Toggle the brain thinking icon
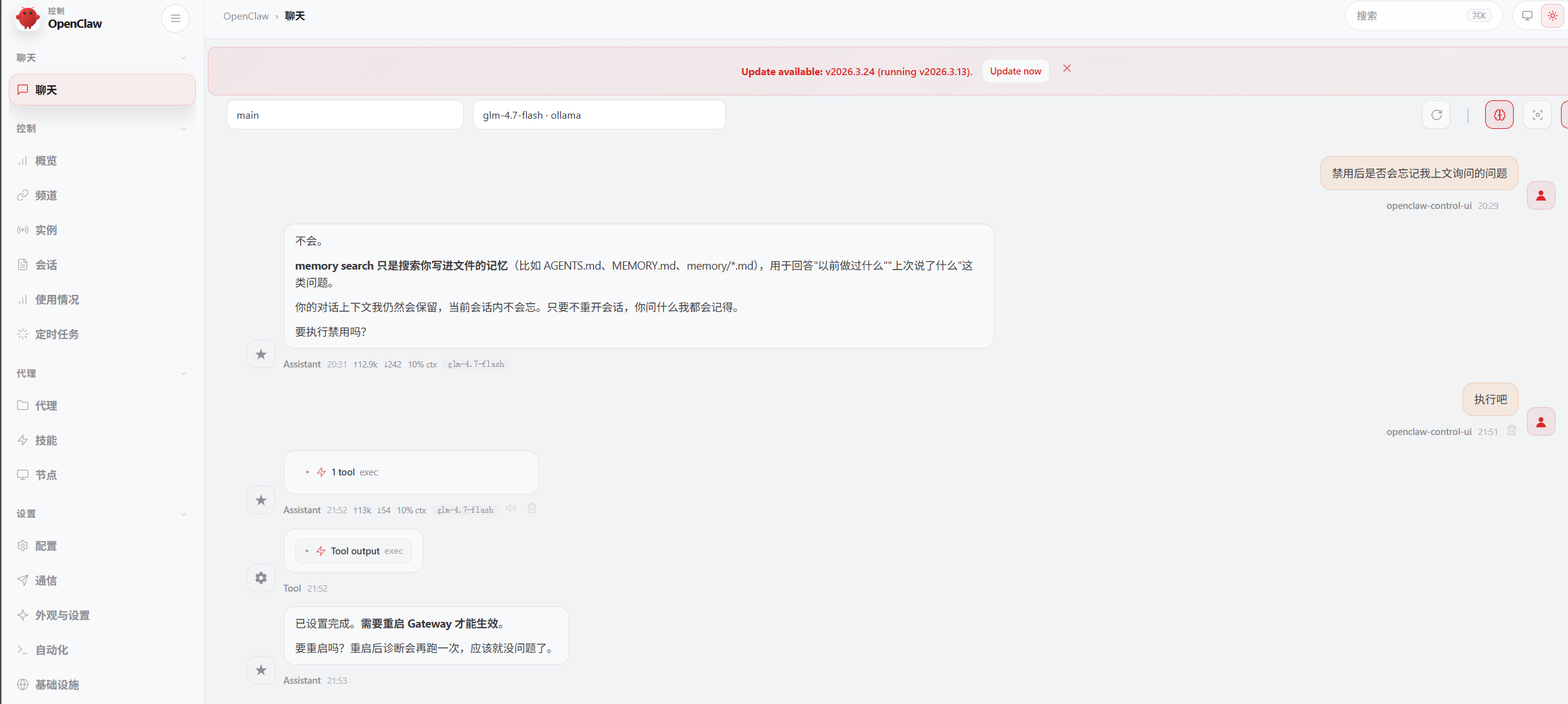1568x704 pixels. (x=1499, y=115)
